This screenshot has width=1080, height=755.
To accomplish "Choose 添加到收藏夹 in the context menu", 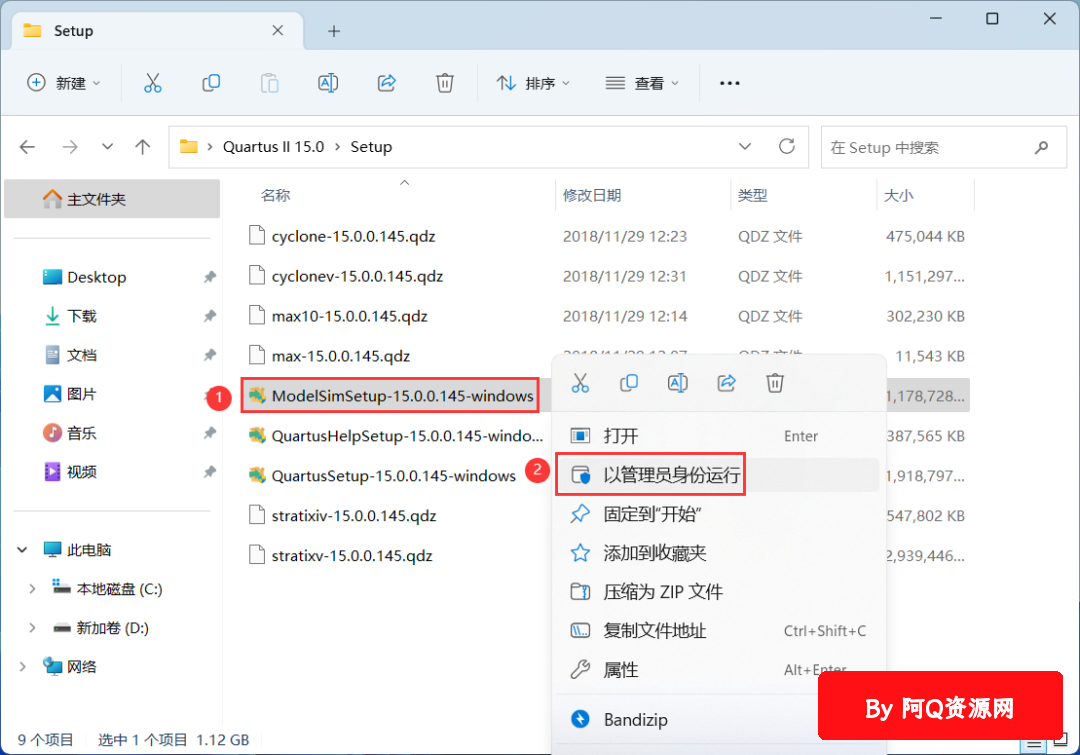I will coord(718,553).
